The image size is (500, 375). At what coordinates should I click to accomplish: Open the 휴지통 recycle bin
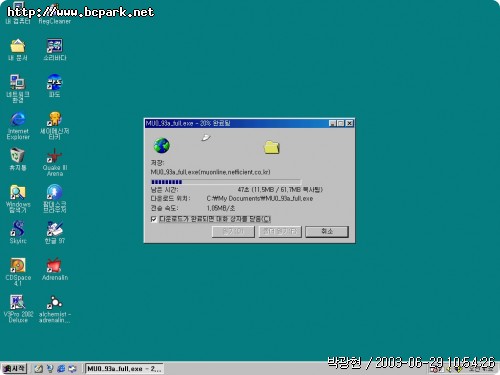[18, 159]
